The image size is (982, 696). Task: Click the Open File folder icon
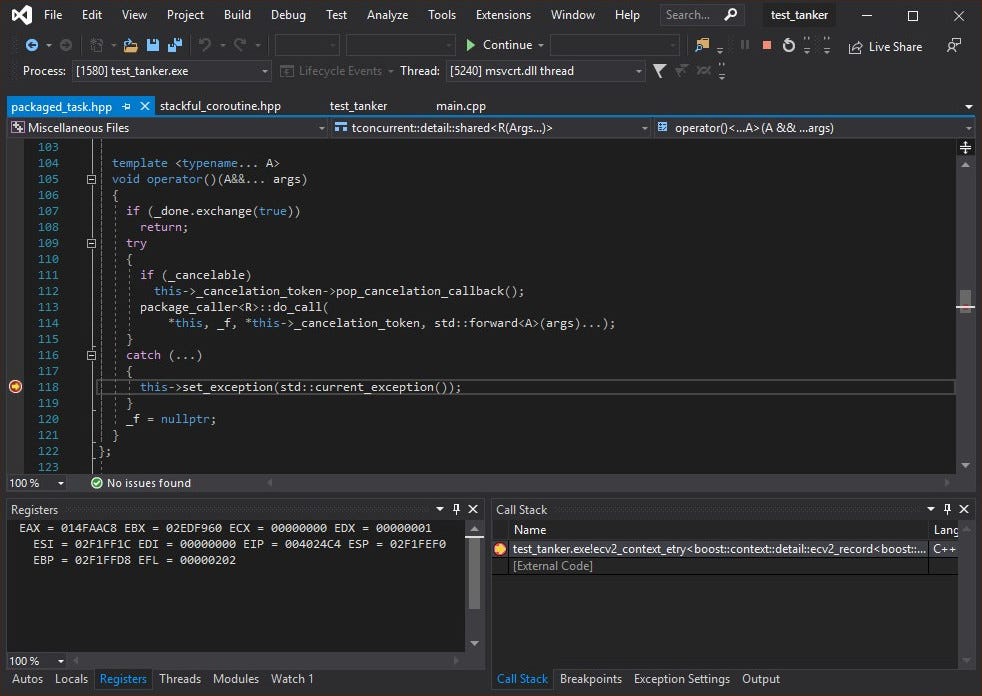[x=130, y=45]
